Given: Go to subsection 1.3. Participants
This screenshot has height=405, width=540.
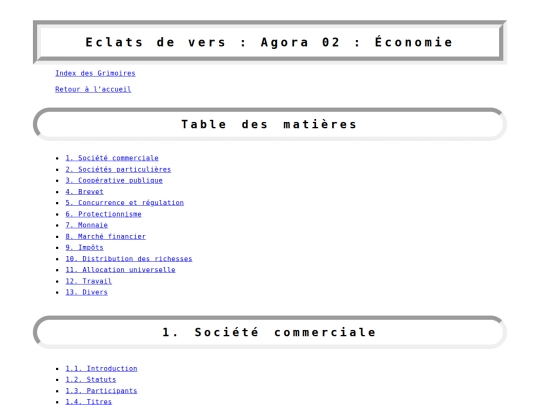Looking at the screenshot, I should click(101, 391).
